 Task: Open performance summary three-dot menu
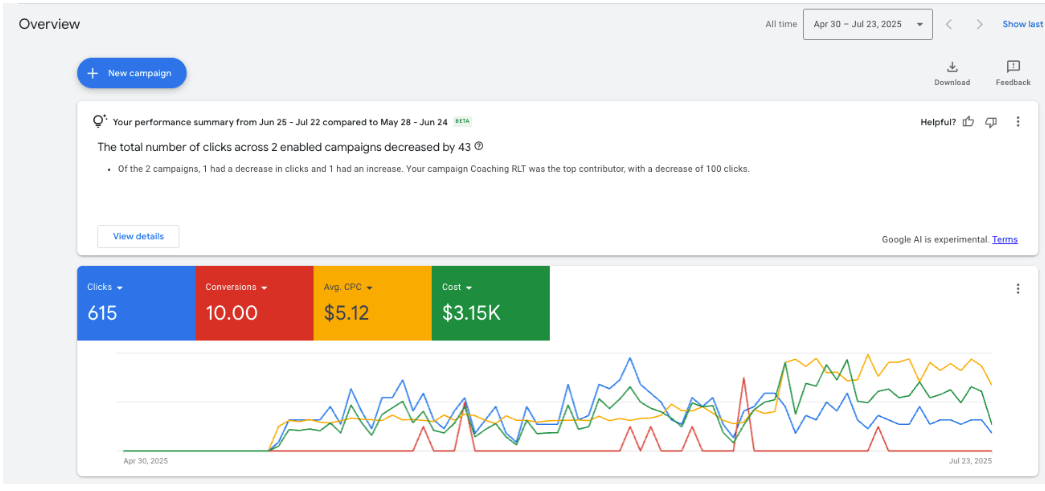click(1018, 122)
